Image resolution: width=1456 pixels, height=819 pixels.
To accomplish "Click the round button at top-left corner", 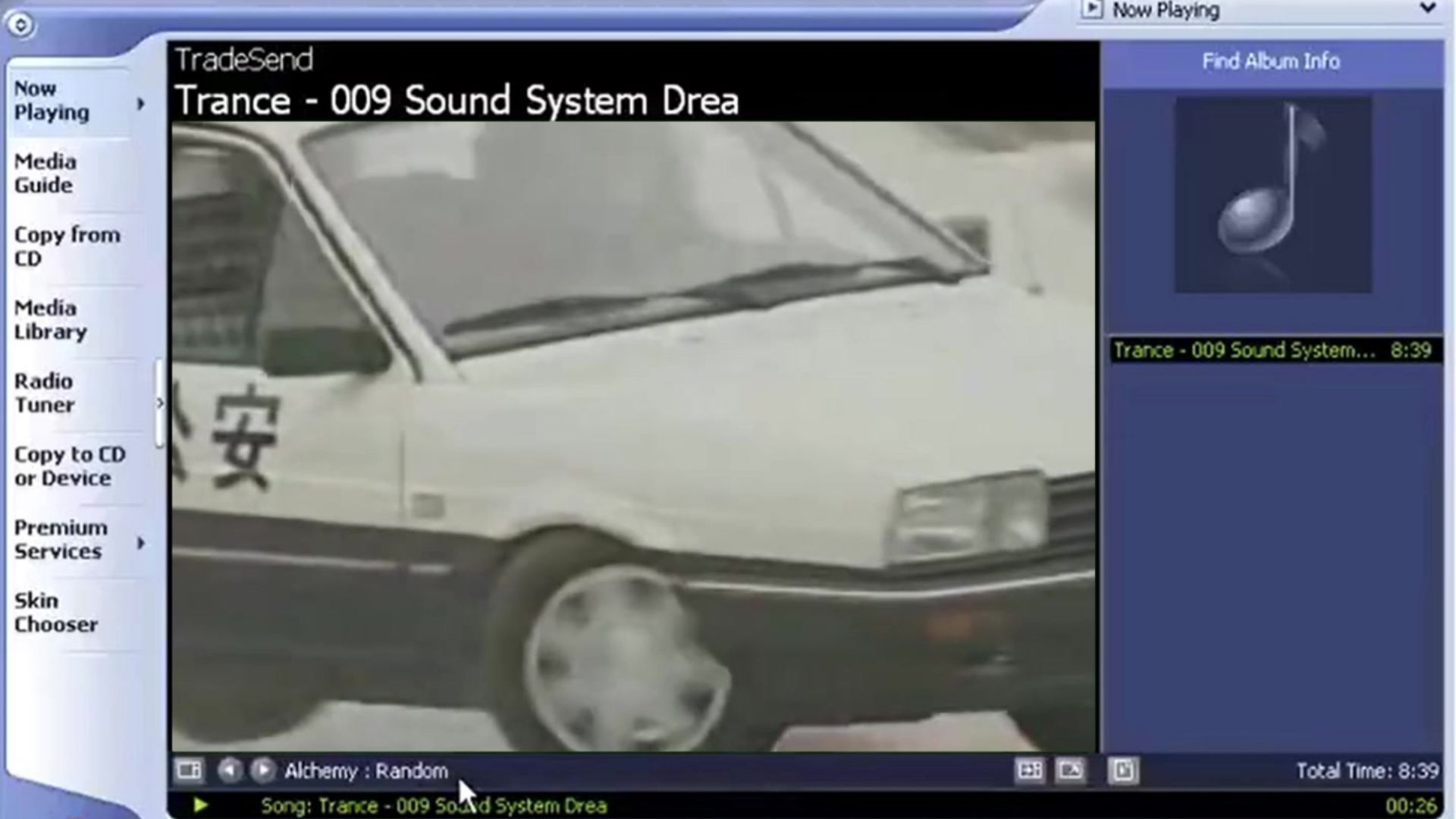I will tap(20, 25).
